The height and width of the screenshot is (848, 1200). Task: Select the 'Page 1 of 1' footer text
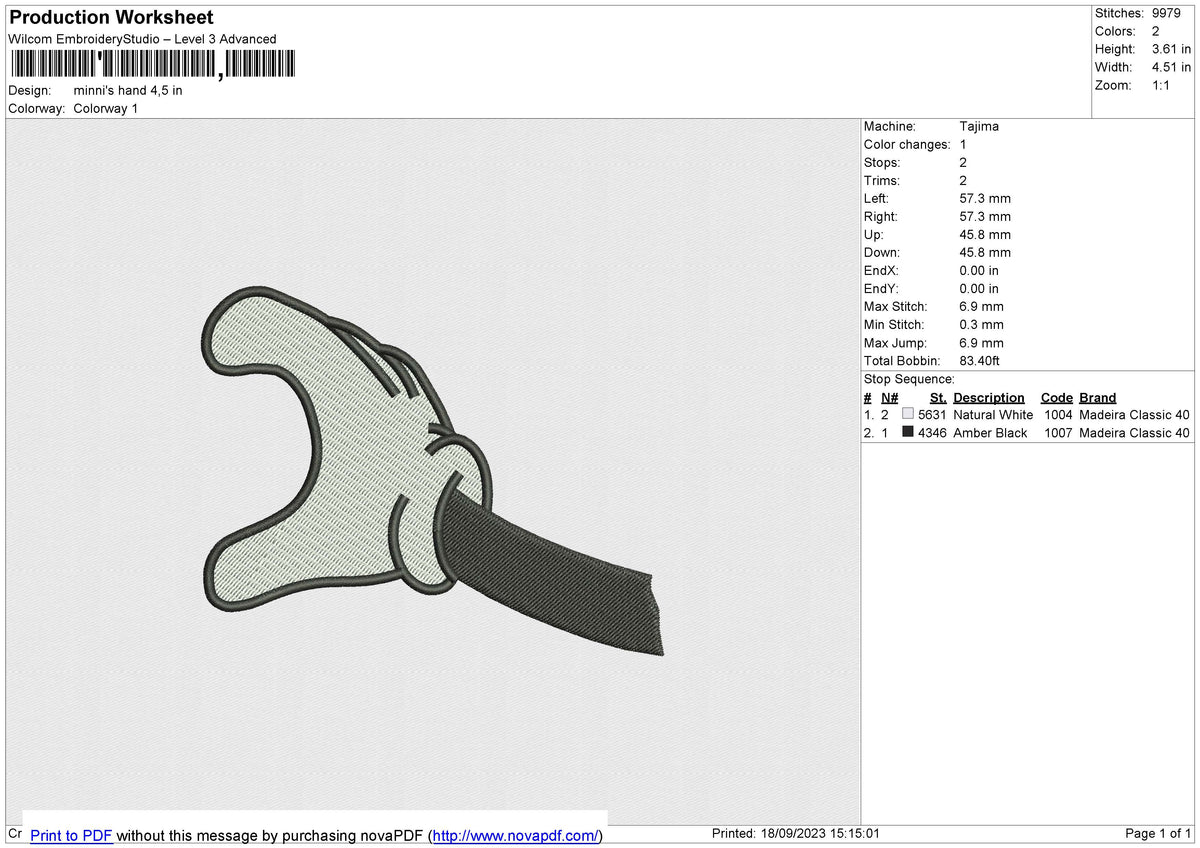pyautogui.click(x=1158, y=834)
